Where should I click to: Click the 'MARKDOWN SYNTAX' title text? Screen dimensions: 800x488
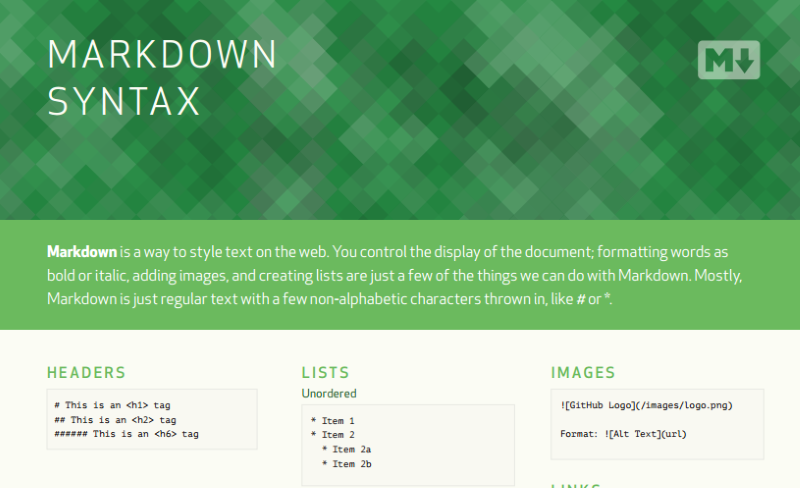click(162, 78)
